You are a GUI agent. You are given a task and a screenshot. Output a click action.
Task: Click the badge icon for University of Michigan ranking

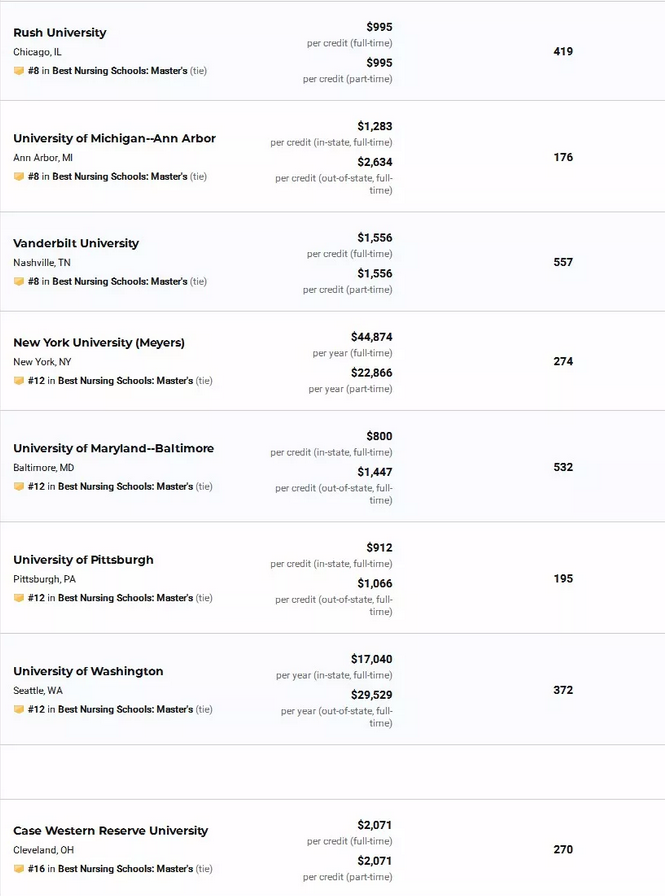pyautogui.click(x=19, y=177)
